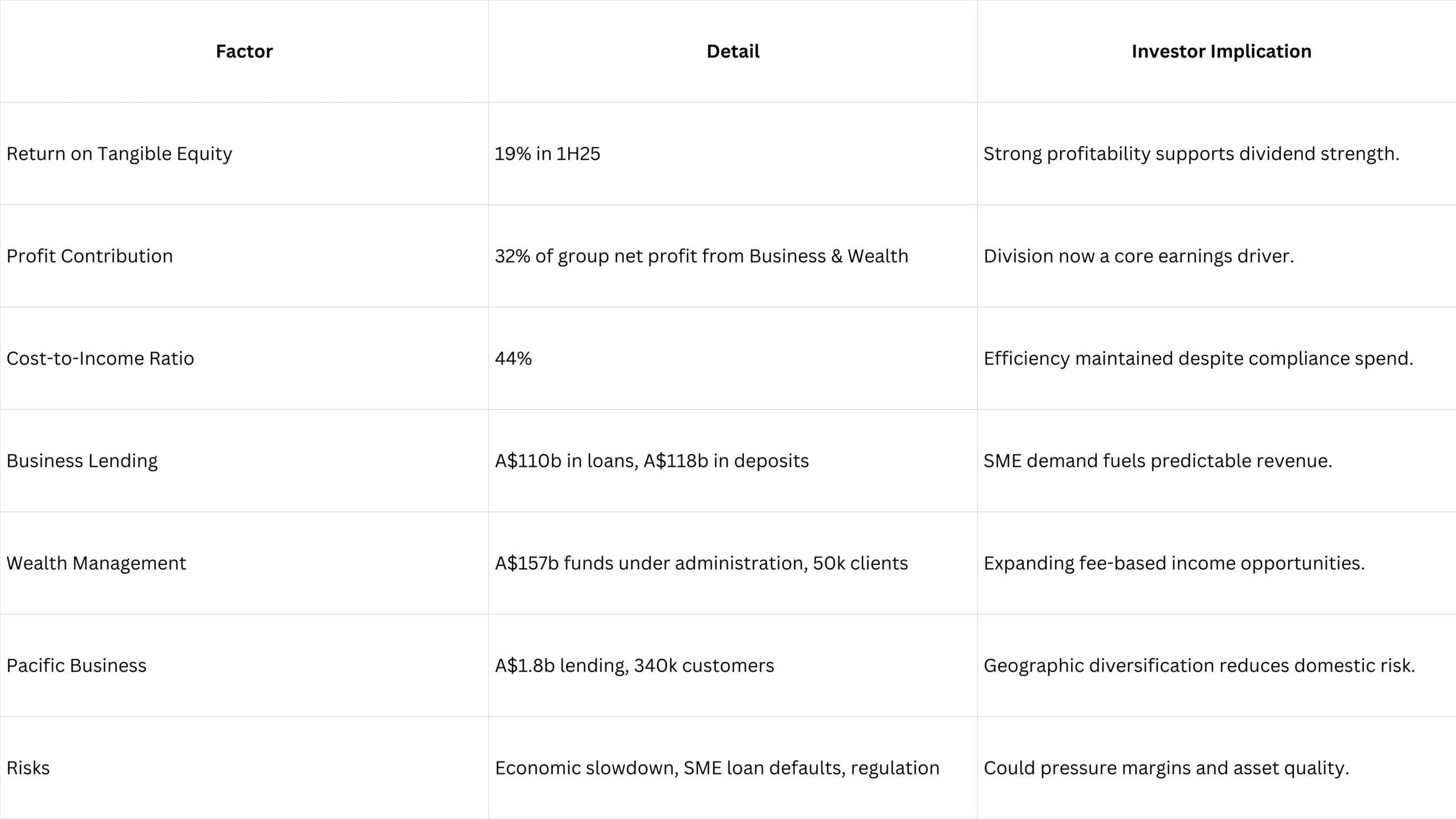The height and width of the screenshot is (819, 1456).
Task: Select the A$110b in loans cell
Action: tap(651, 461)
